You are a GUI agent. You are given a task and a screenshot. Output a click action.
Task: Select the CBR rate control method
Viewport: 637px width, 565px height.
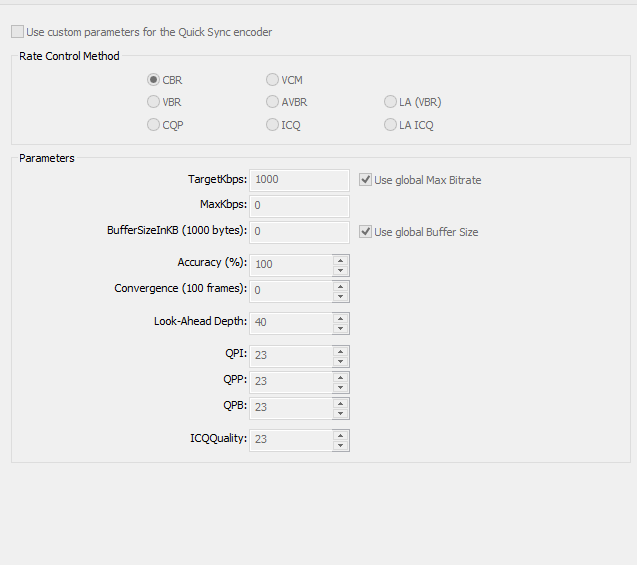coord(153,80)
